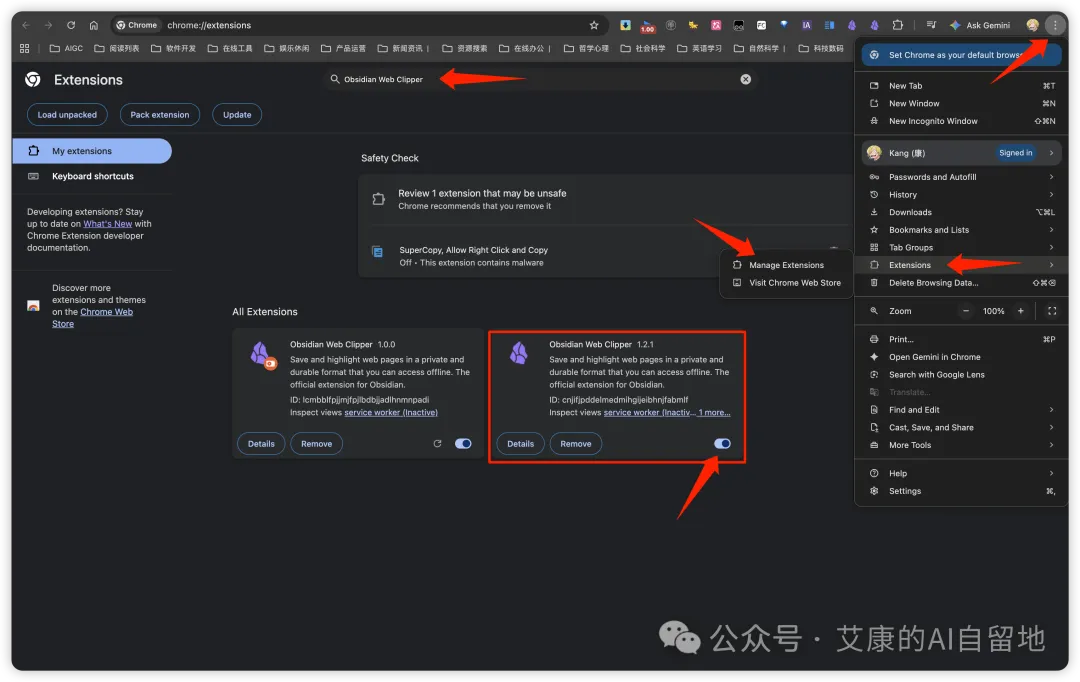Image resolution: width=1080 pixels, height=682 pixels.
Task: Click reload icon on Obsidian Web Clipper 1.0.0
Action: 437,443
